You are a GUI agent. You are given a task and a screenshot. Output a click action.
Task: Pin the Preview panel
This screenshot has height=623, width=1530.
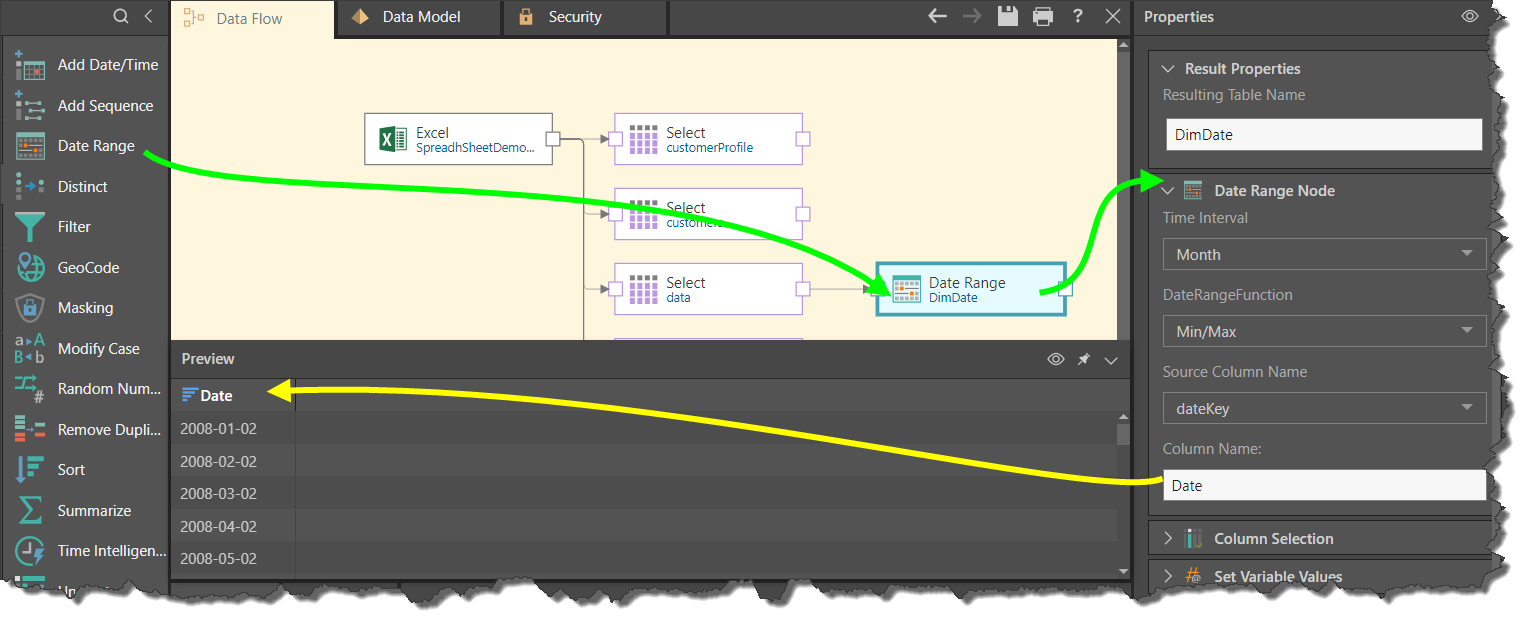tap(1083, 359)
